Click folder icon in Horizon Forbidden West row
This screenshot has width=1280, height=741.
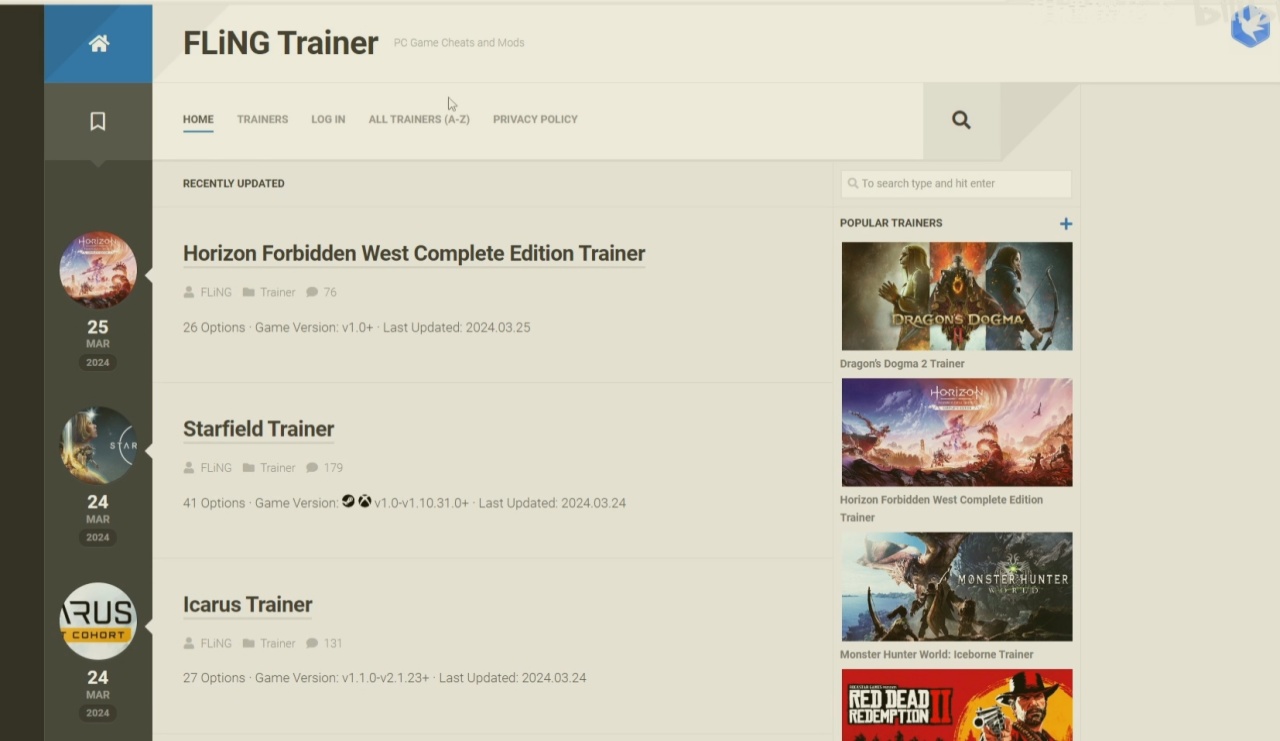(x=248, y=292)
